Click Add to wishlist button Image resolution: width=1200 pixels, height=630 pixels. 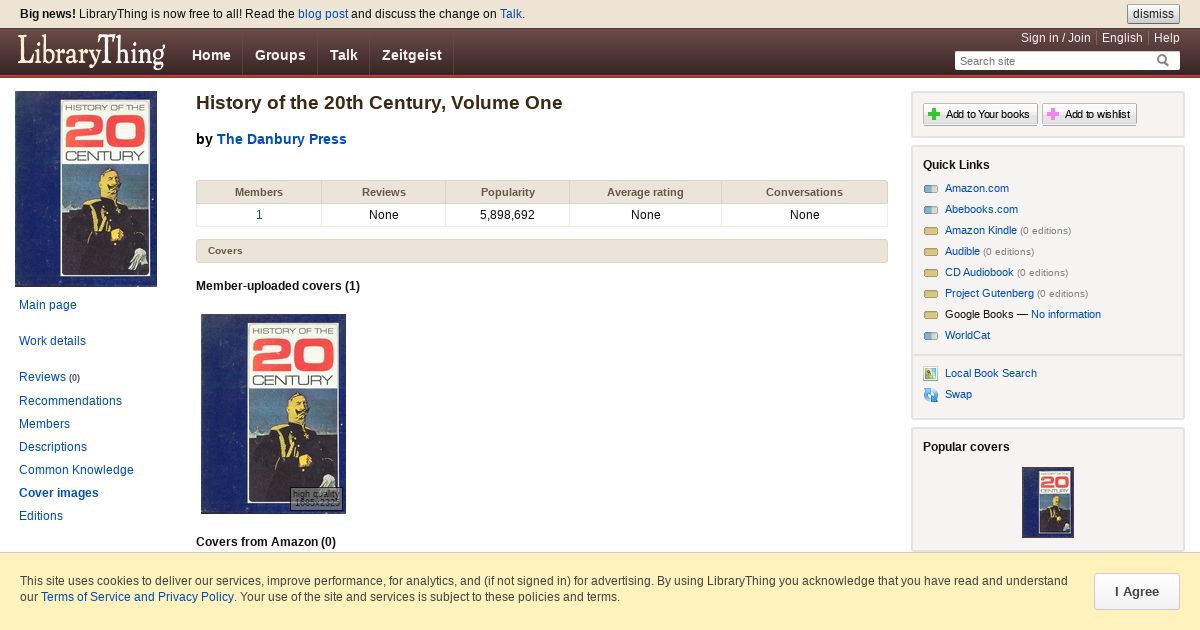click(1089, 114)
